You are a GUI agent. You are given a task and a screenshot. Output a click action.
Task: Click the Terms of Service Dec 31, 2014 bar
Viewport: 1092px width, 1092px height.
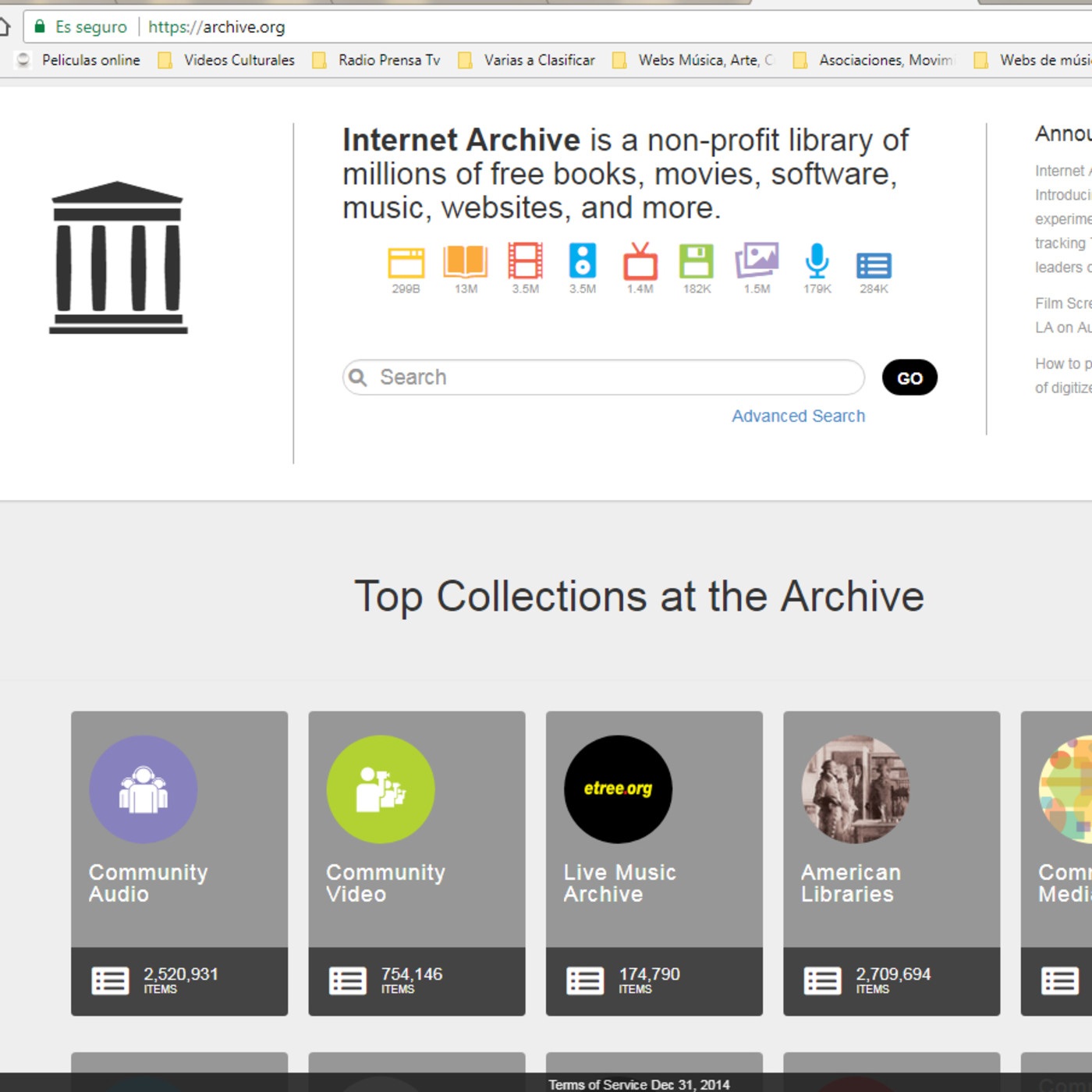(639, 1084)
